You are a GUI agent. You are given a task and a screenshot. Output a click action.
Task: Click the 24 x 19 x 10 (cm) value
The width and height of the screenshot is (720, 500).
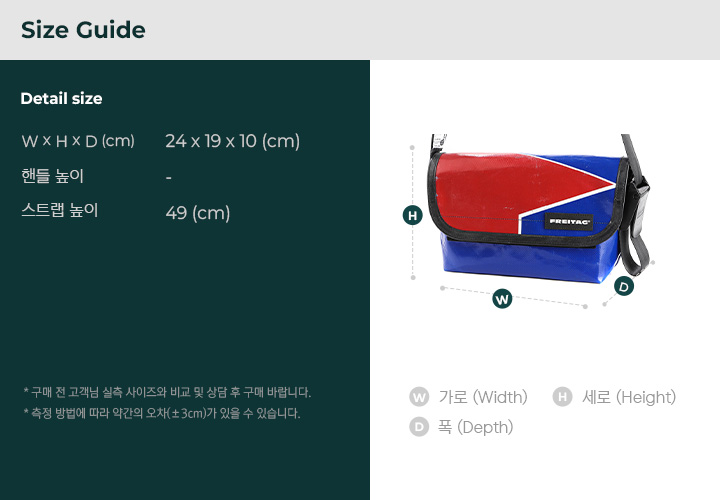click(232, 141)
